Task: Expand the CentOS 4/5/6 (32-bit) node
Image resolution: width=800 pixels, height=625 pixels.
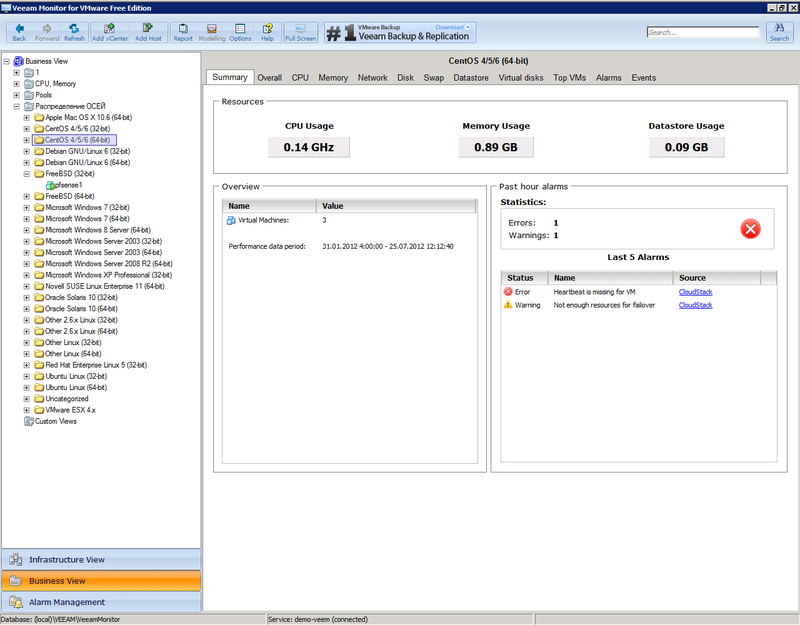Action: pos(27,129)
